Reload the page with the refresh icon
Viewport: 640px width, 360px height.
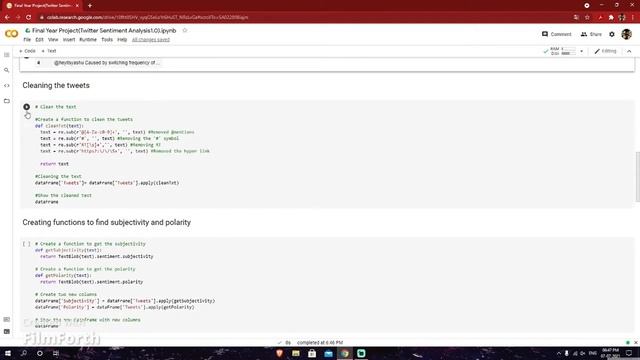click(29, 17)
